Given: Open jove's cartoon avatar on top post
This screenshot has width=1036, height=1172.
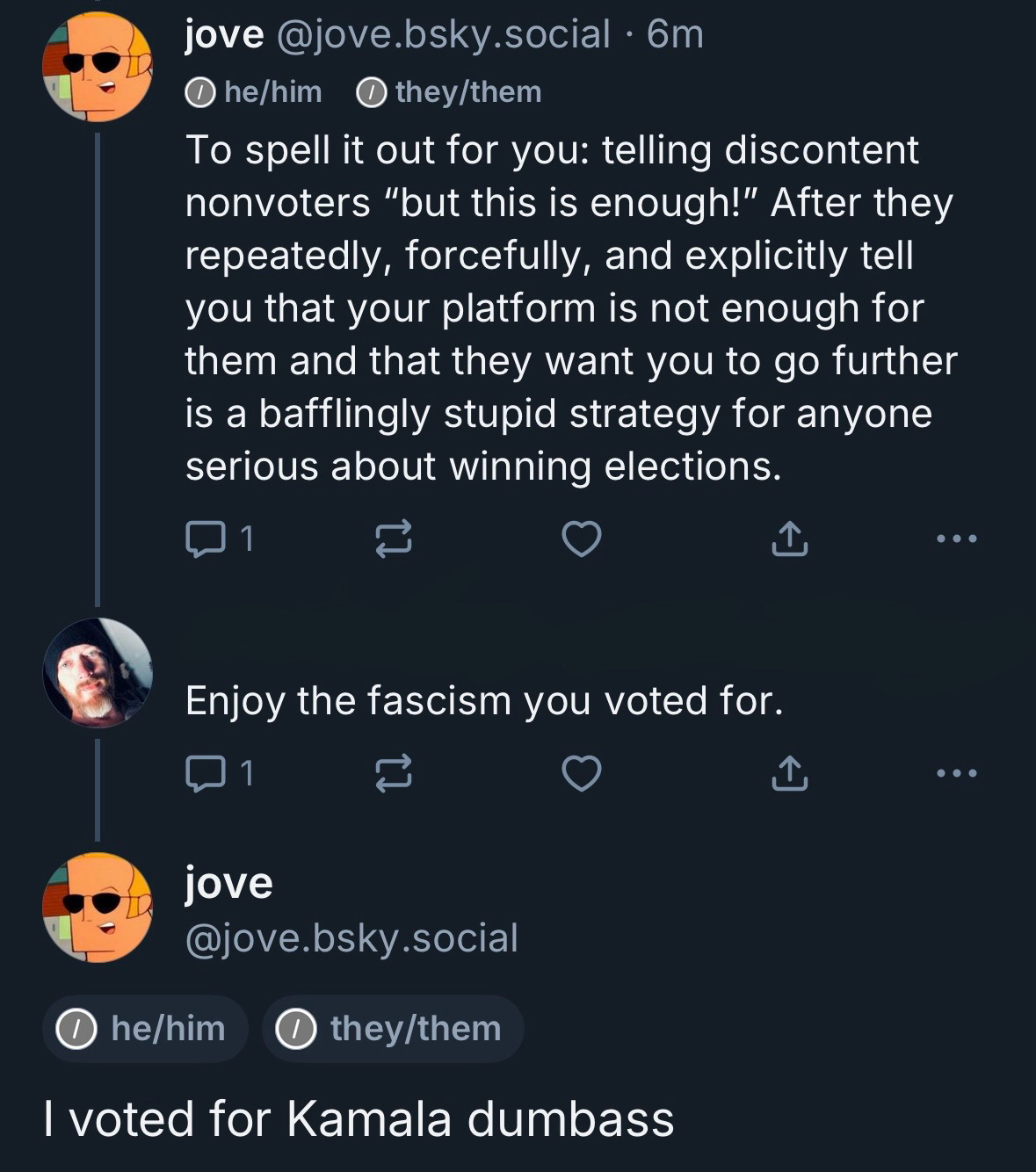Looking at the screenshot, I should click(97, 67).
